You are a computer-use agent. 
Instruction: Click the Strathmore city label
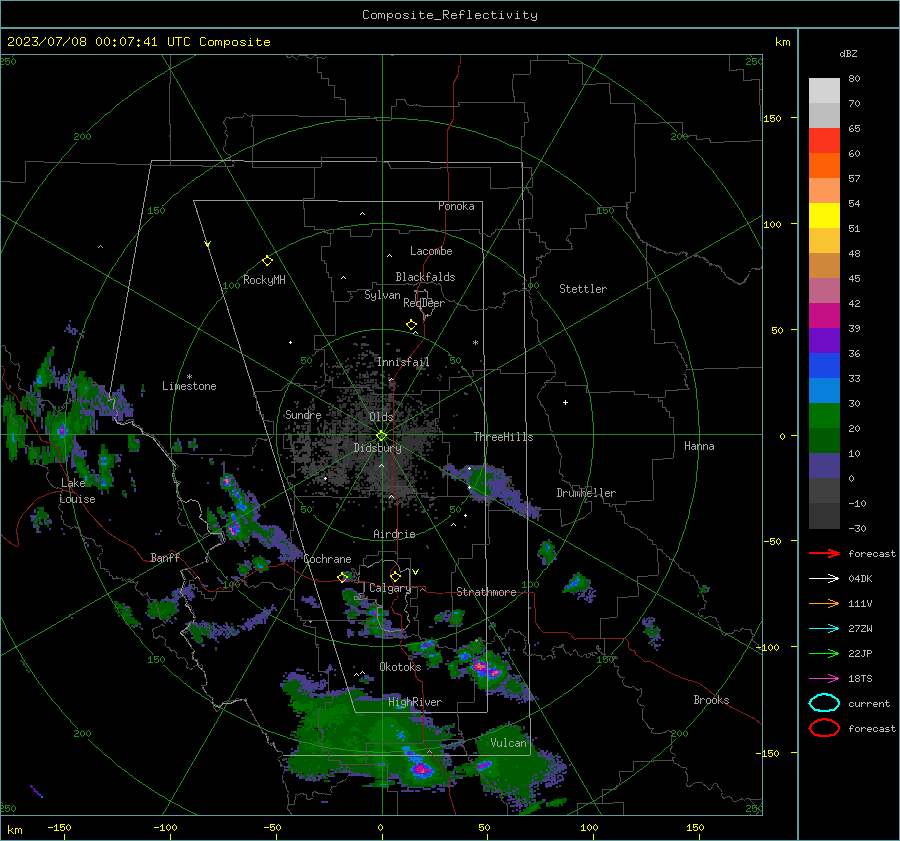click(486, 592)
